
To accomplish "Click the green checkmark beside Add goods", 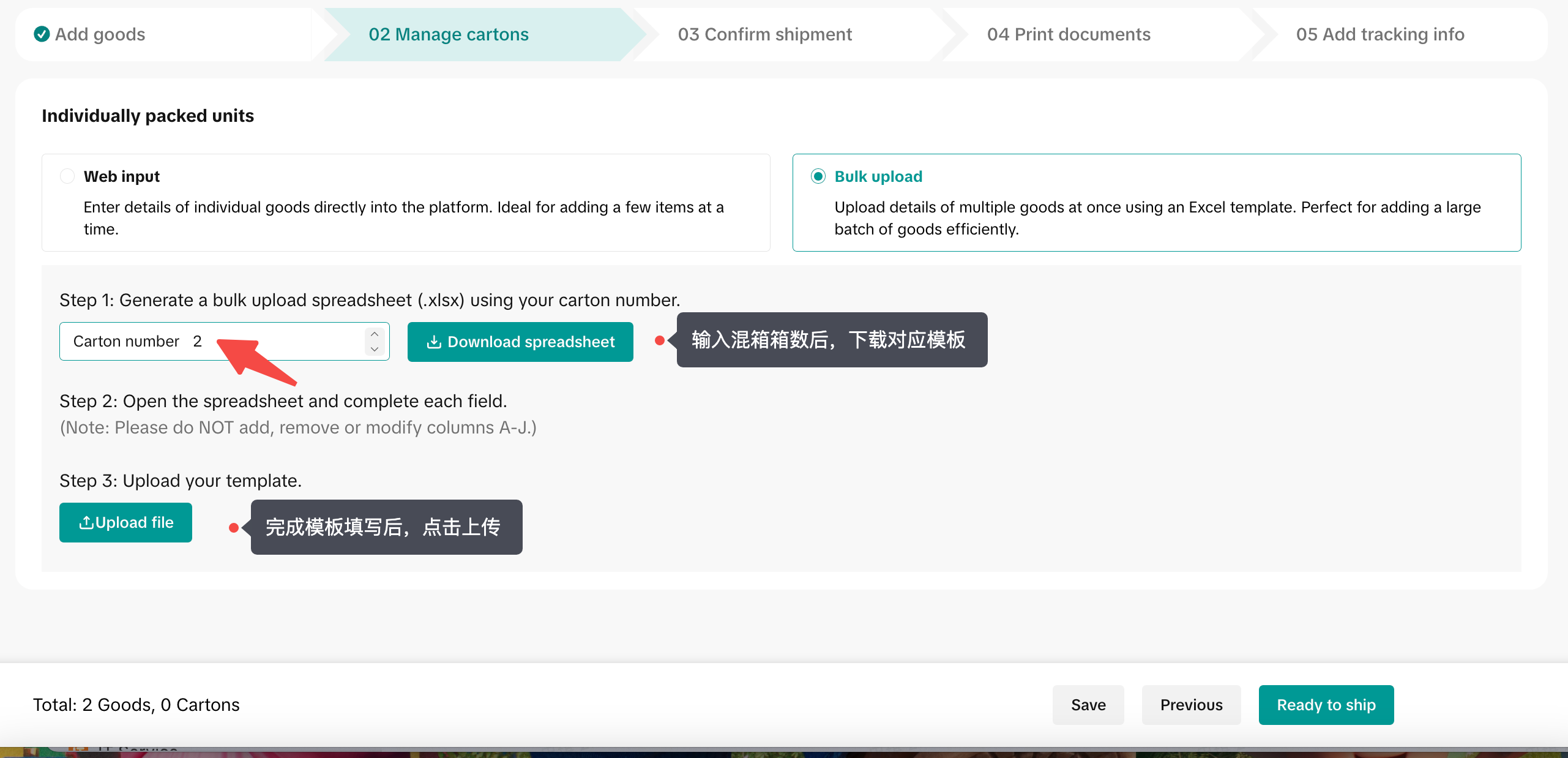I will pos(42,34).
